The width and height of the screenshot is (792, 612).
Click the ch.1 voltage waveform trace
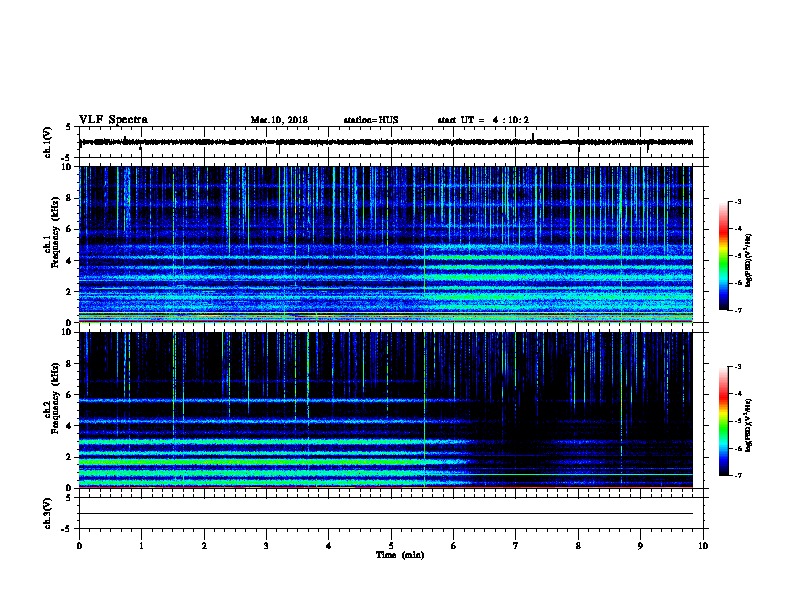pyautogui.click(x=386, y=142)
